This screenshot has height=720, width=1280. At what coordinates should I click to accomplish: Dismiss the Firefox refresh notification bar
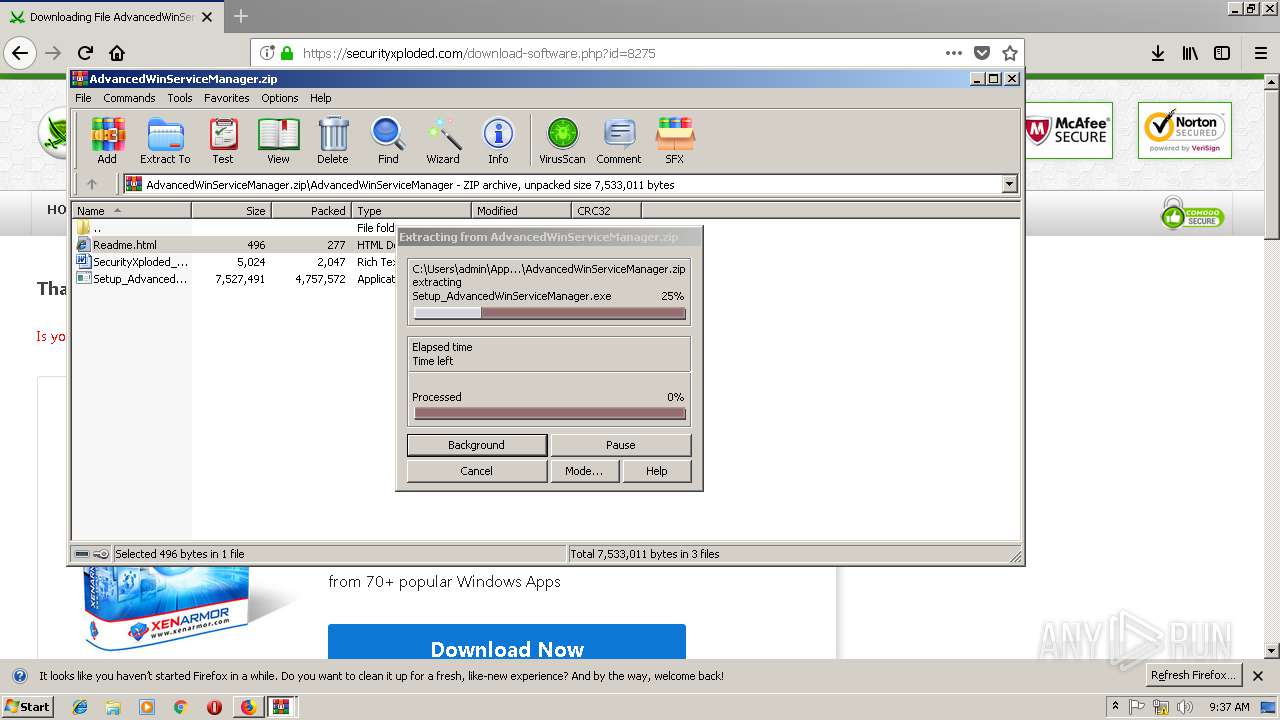tap(1258, 676)
